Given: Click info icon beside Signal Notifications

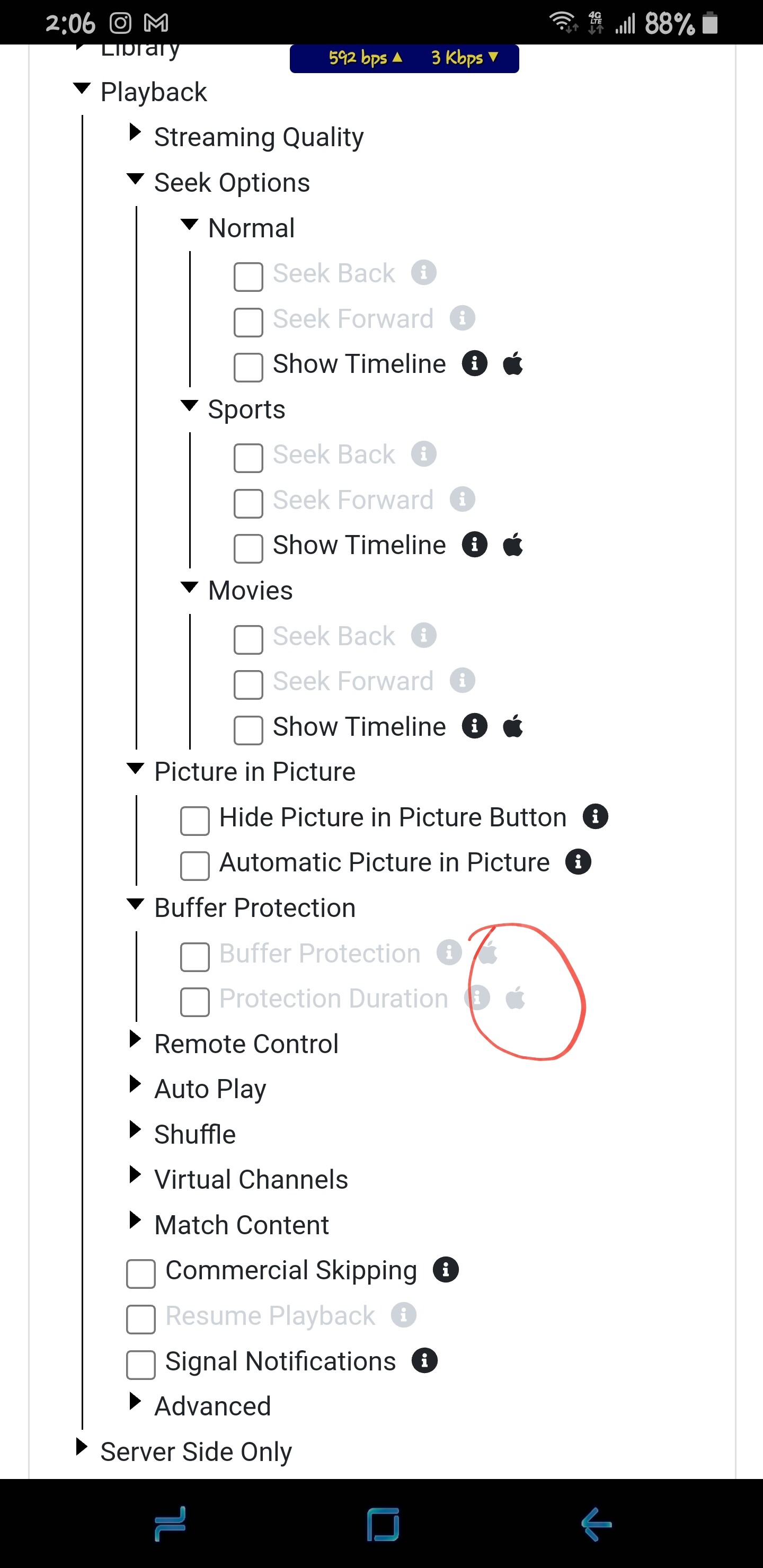Looking at the screenshot, I should click(424, 1360).
